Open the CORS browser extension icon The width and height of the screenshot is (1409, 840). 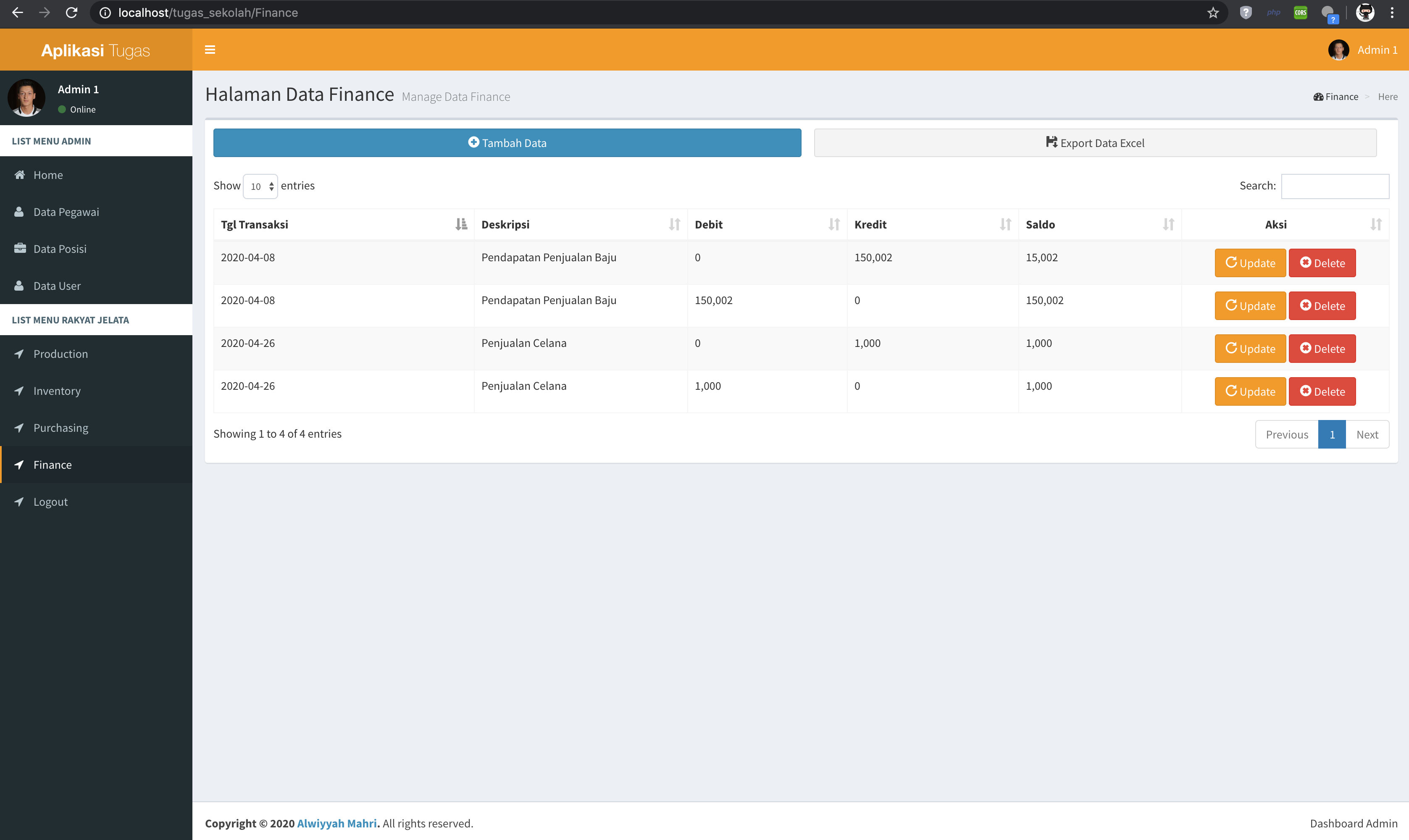[x=1300, y=13]
